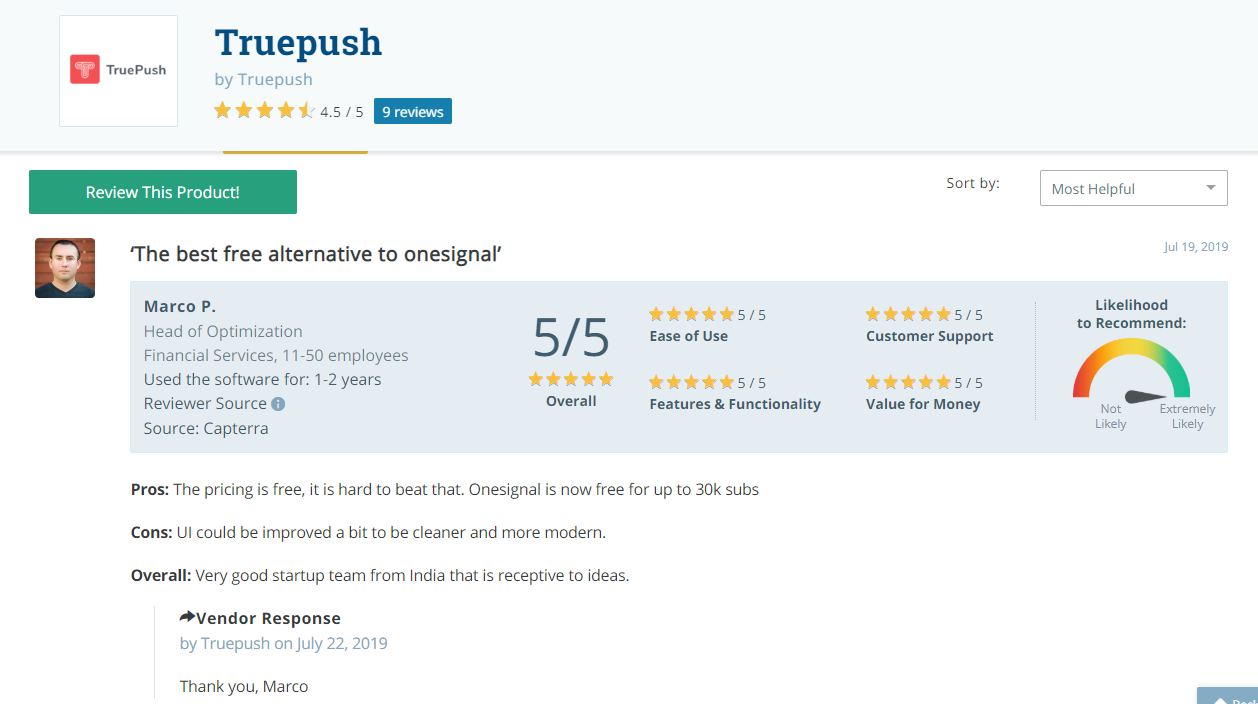1258x704 pixels.
Task: Click the Ease of Use star rating
Action: tap(691, 314)
